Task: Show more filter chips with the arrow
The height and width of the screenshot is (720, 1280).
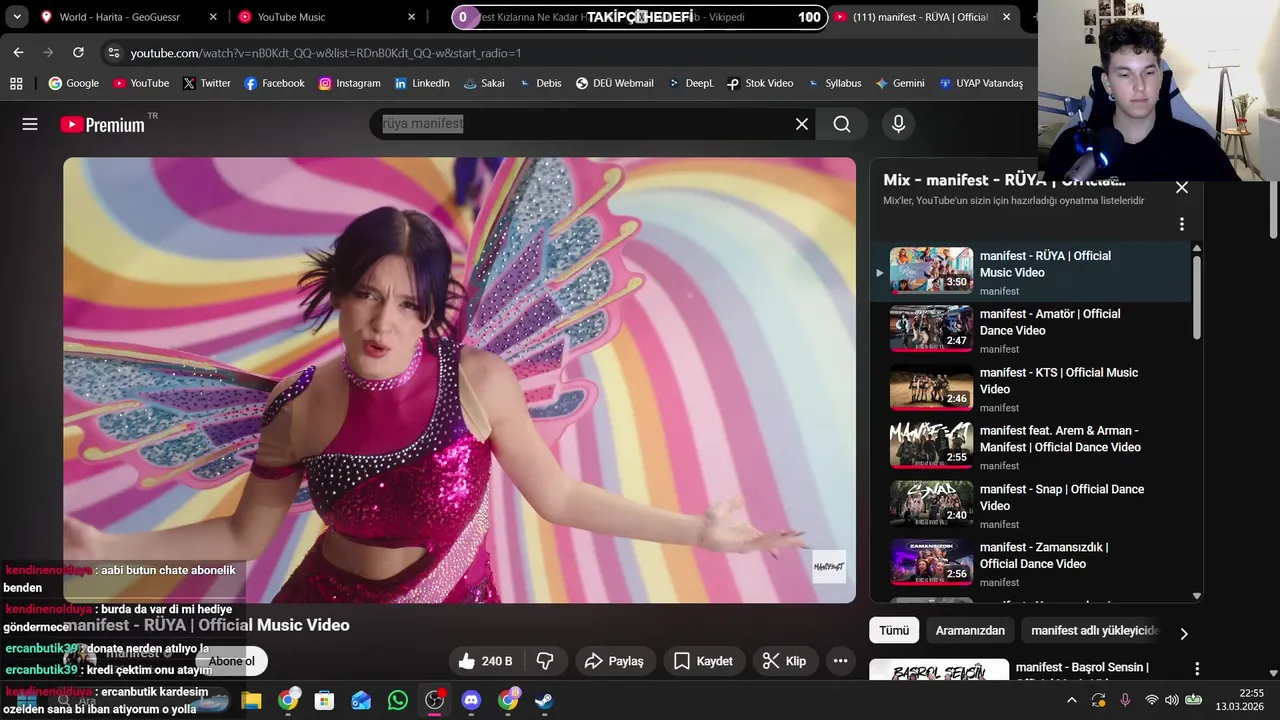Action: (x=1184, y=633)
